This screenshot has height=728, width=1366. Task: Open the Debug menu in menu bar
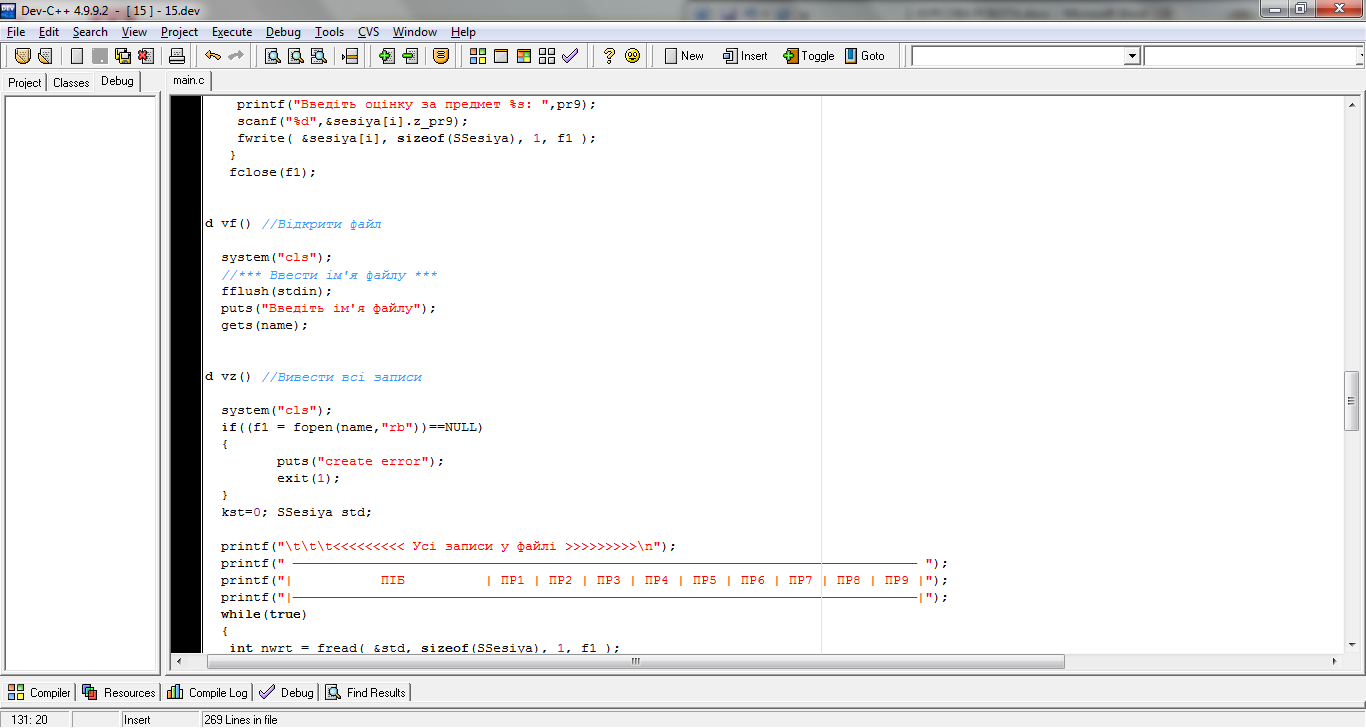[283, 32]
